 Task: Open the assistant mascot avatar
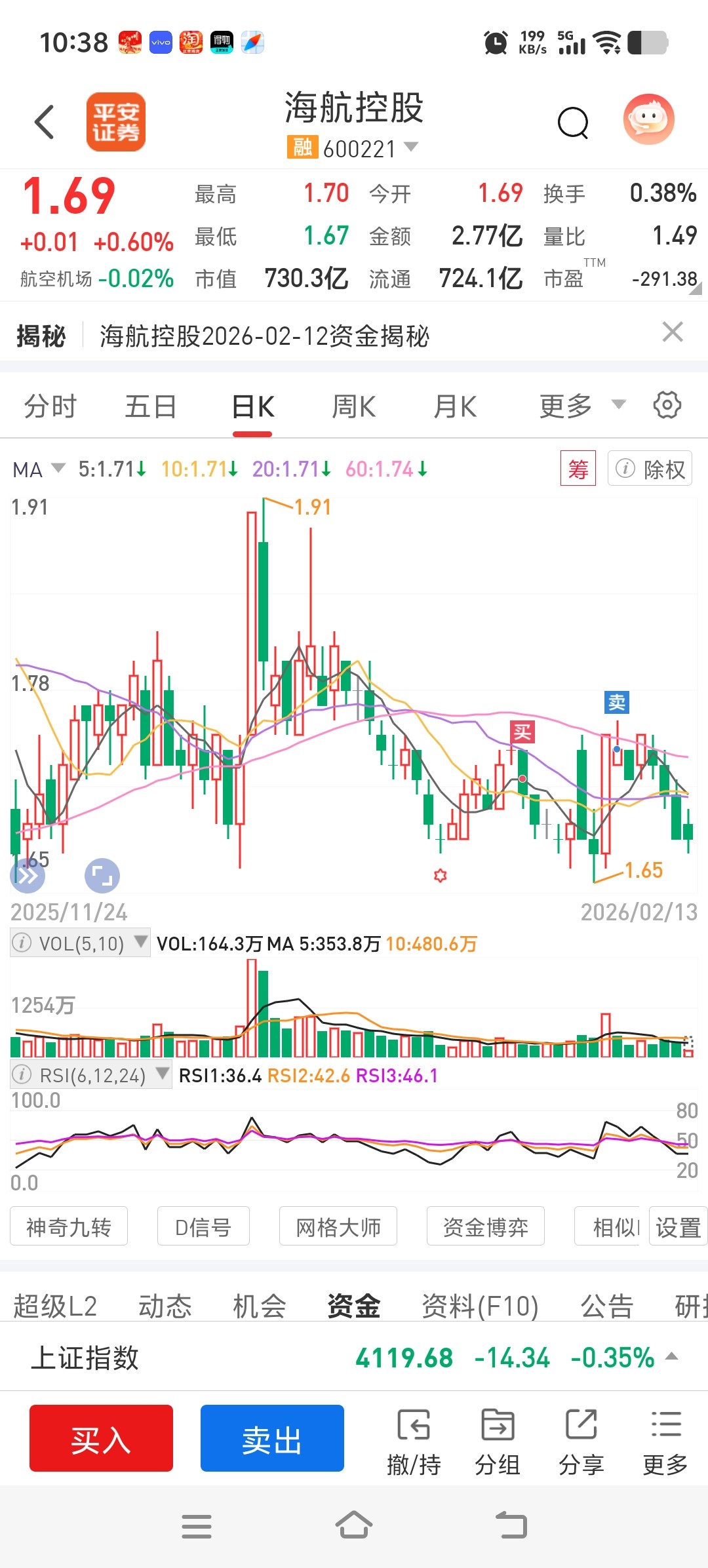648,119
